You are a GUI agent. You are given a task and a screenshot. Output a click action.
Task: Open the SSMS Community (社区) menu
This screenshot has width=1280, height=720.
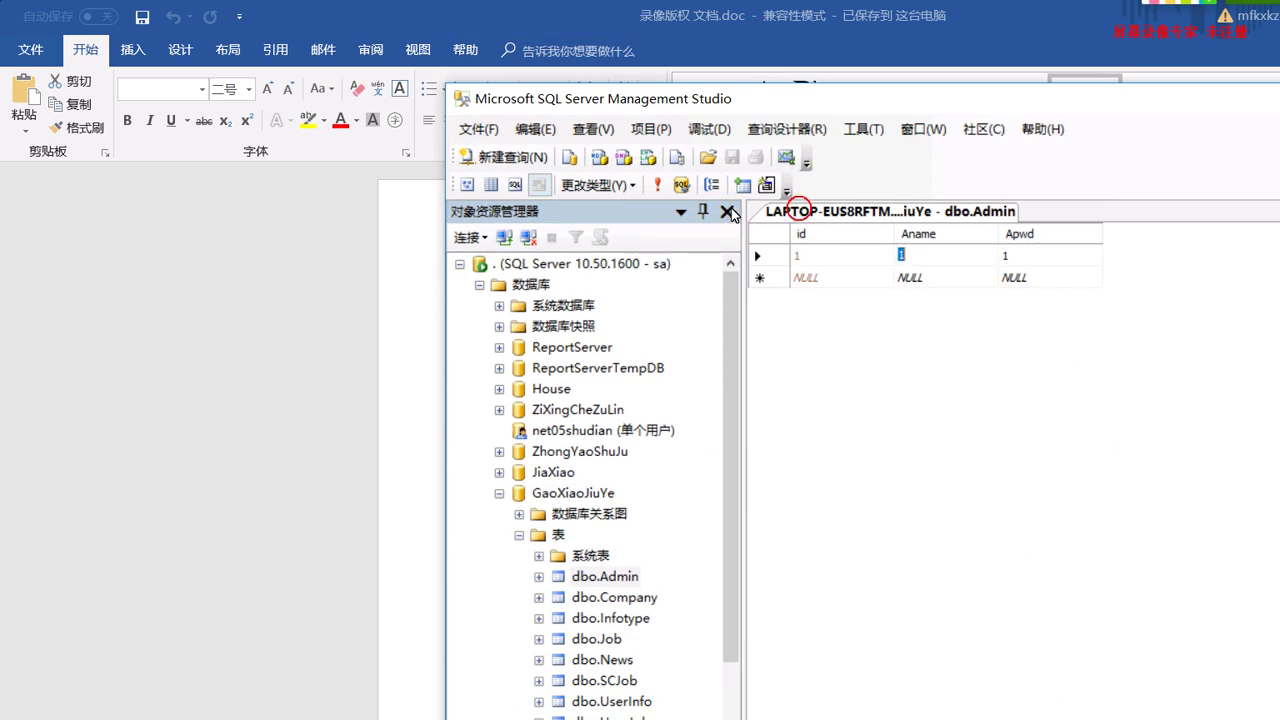pyautogui.click(x=984, y=129)
